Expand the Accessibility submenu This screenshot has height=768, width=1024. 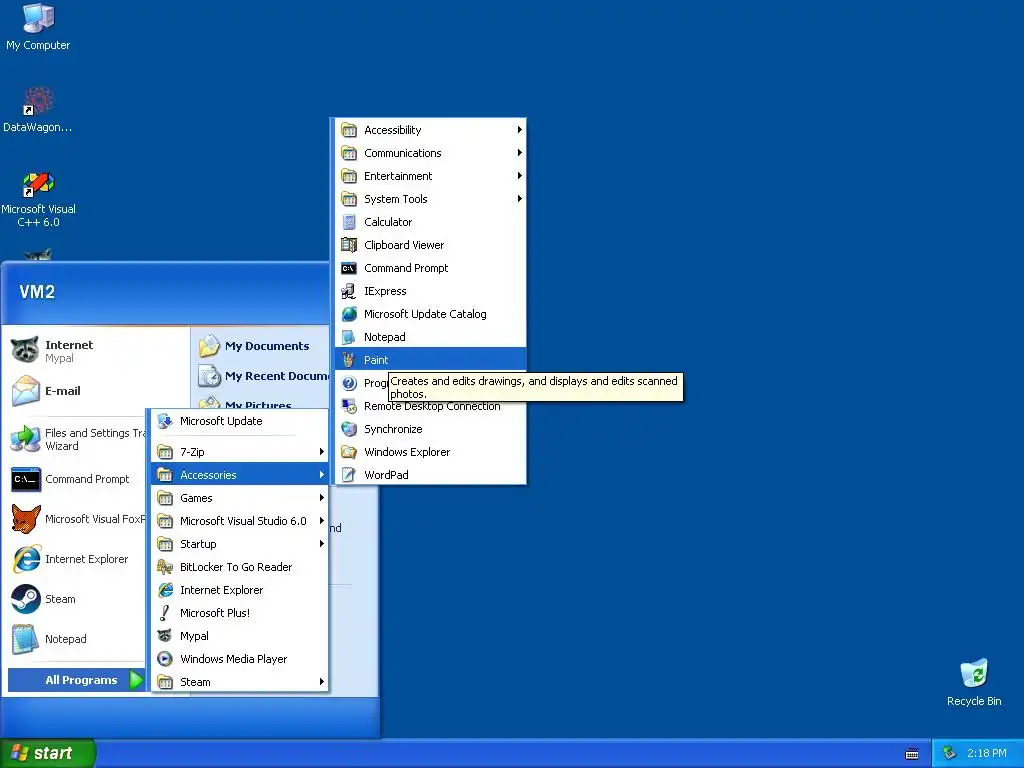pyautogui.click(x=430, y=130)
